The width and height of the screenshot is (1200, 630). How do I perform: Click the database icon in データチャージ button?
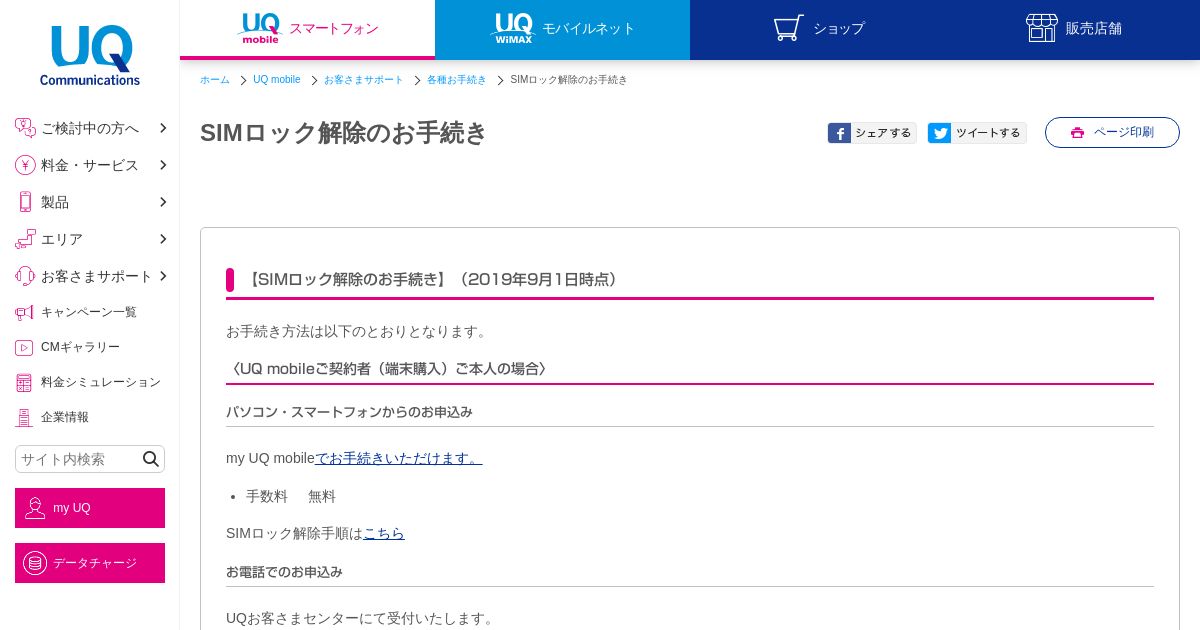tap(35, 563)
